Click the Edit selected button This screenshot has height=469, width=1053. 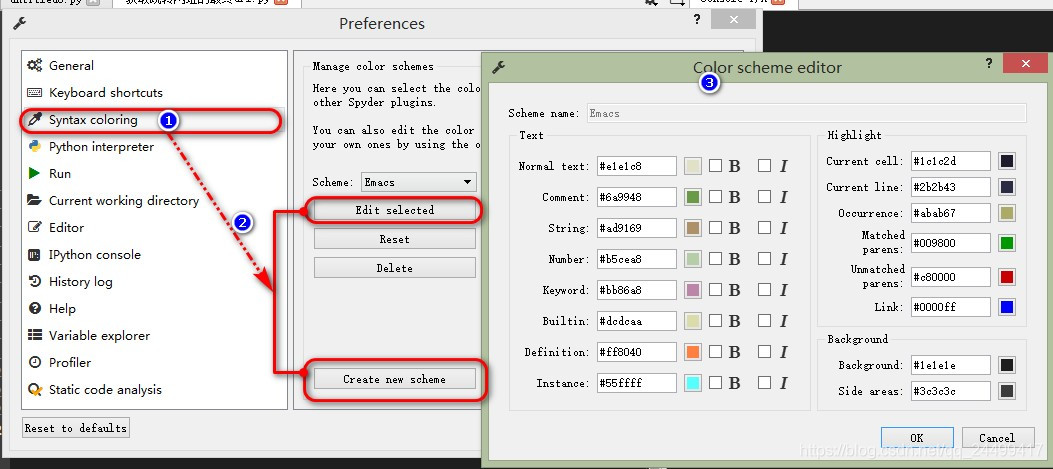395,210
